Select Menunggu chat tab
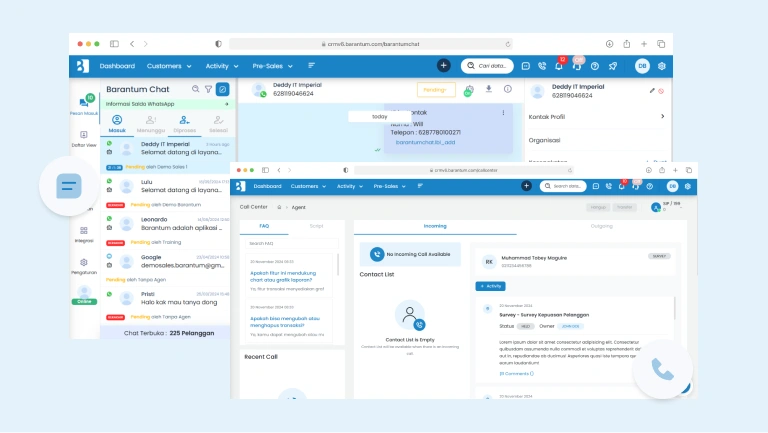 pos(151,124)
